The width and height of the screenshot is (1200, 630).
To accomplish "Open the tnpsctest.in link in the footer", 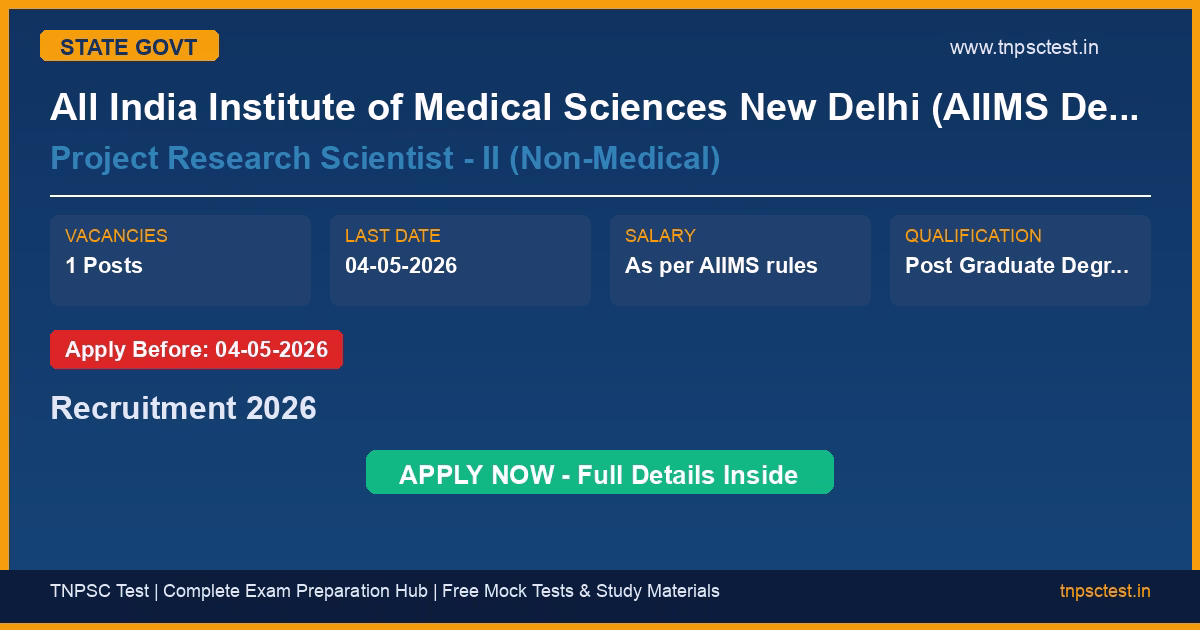I will point(1104,591).
